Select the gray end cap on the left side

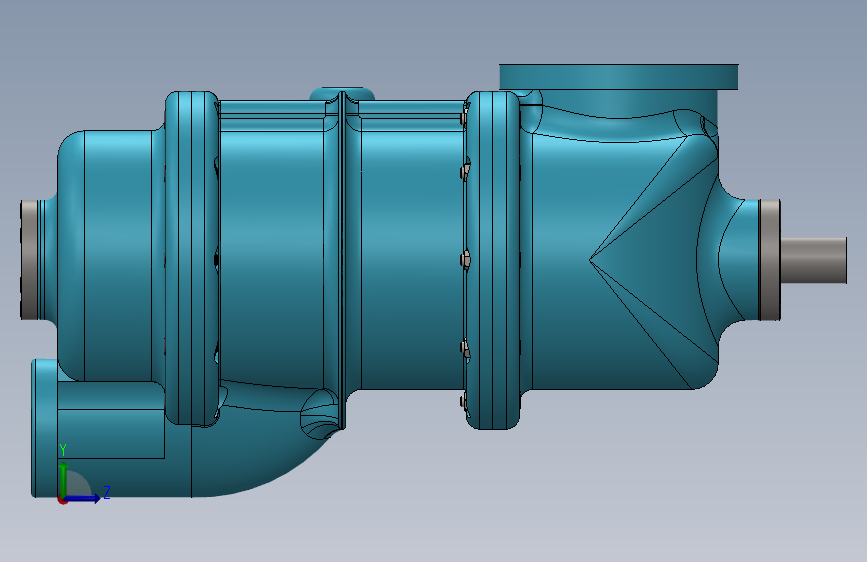pyautogui.click(x=29, y=259)
